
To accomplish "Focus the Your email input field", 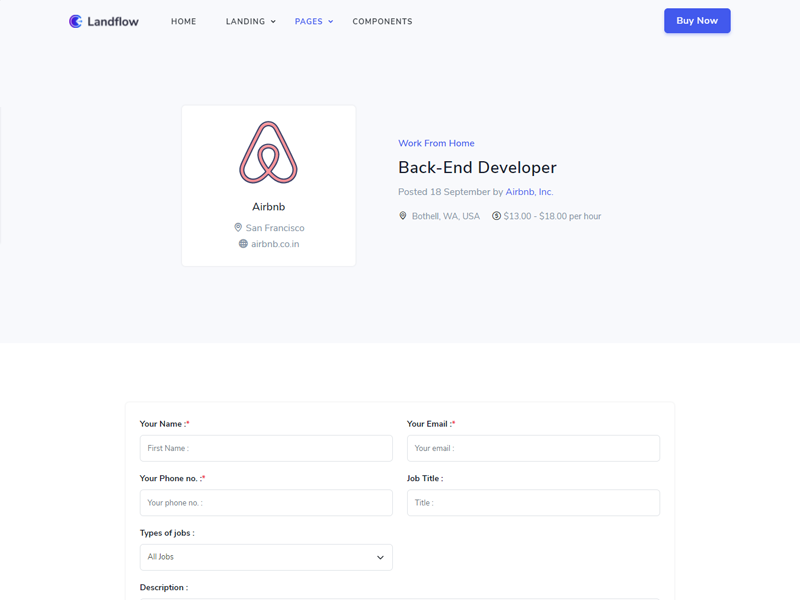I will click(x=533, y=448).
